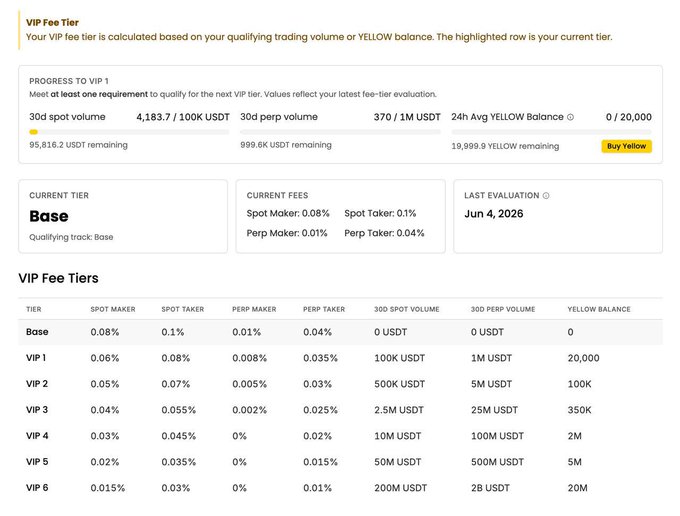
Task: Open info icon beside 24h Avg YELLOW Balance
Action: coord(570,117)
